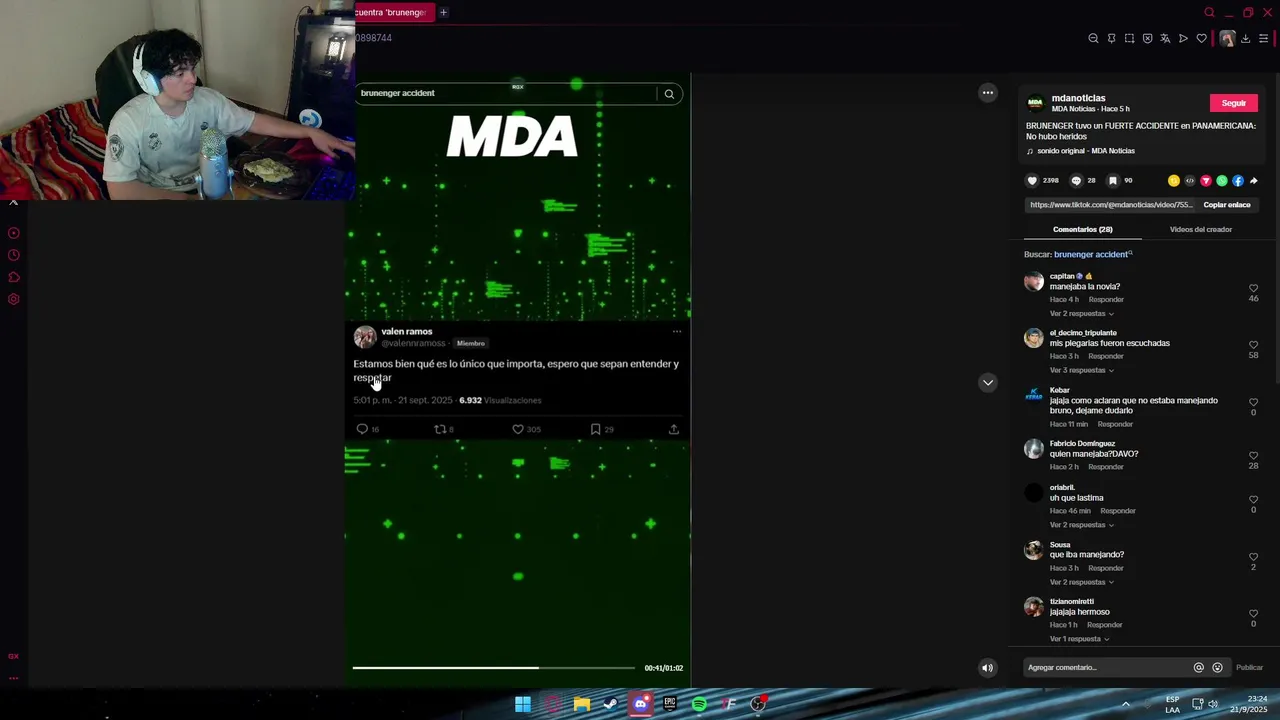1280x720 pixels.
Task: Mute the video with speaker icon
Action: click(987, 668)
